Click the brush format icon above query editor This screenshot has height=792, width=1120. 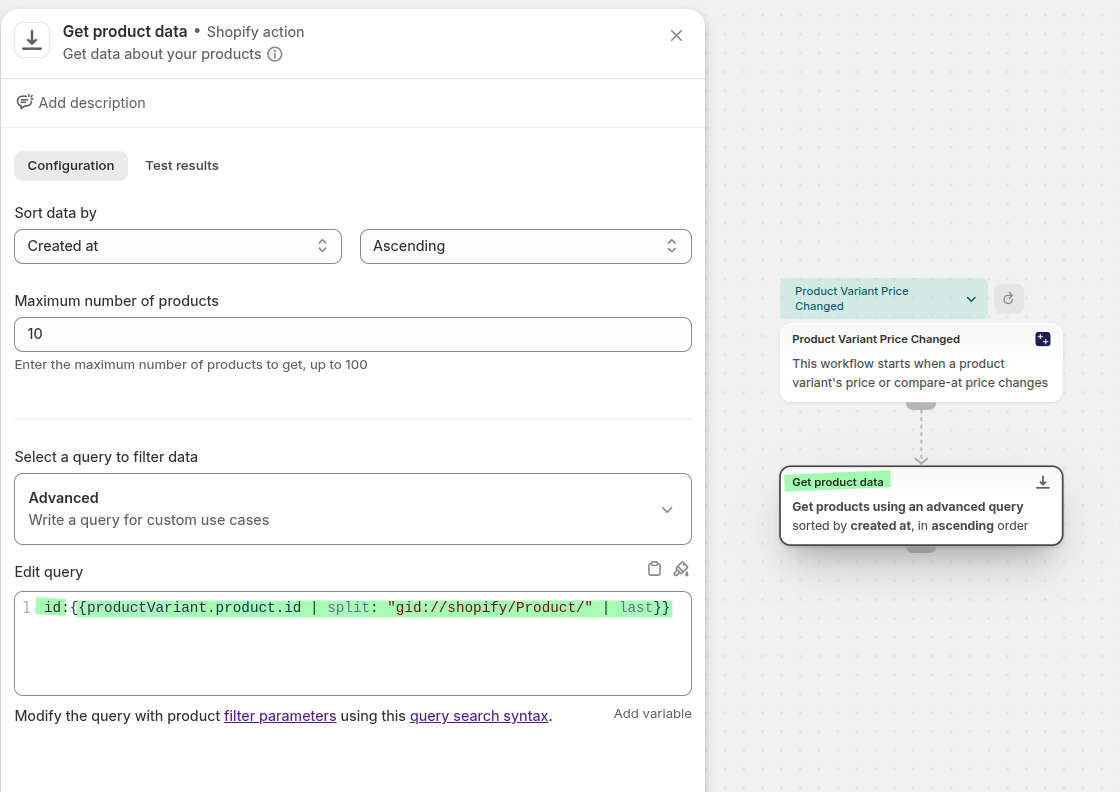coord(681,569)
